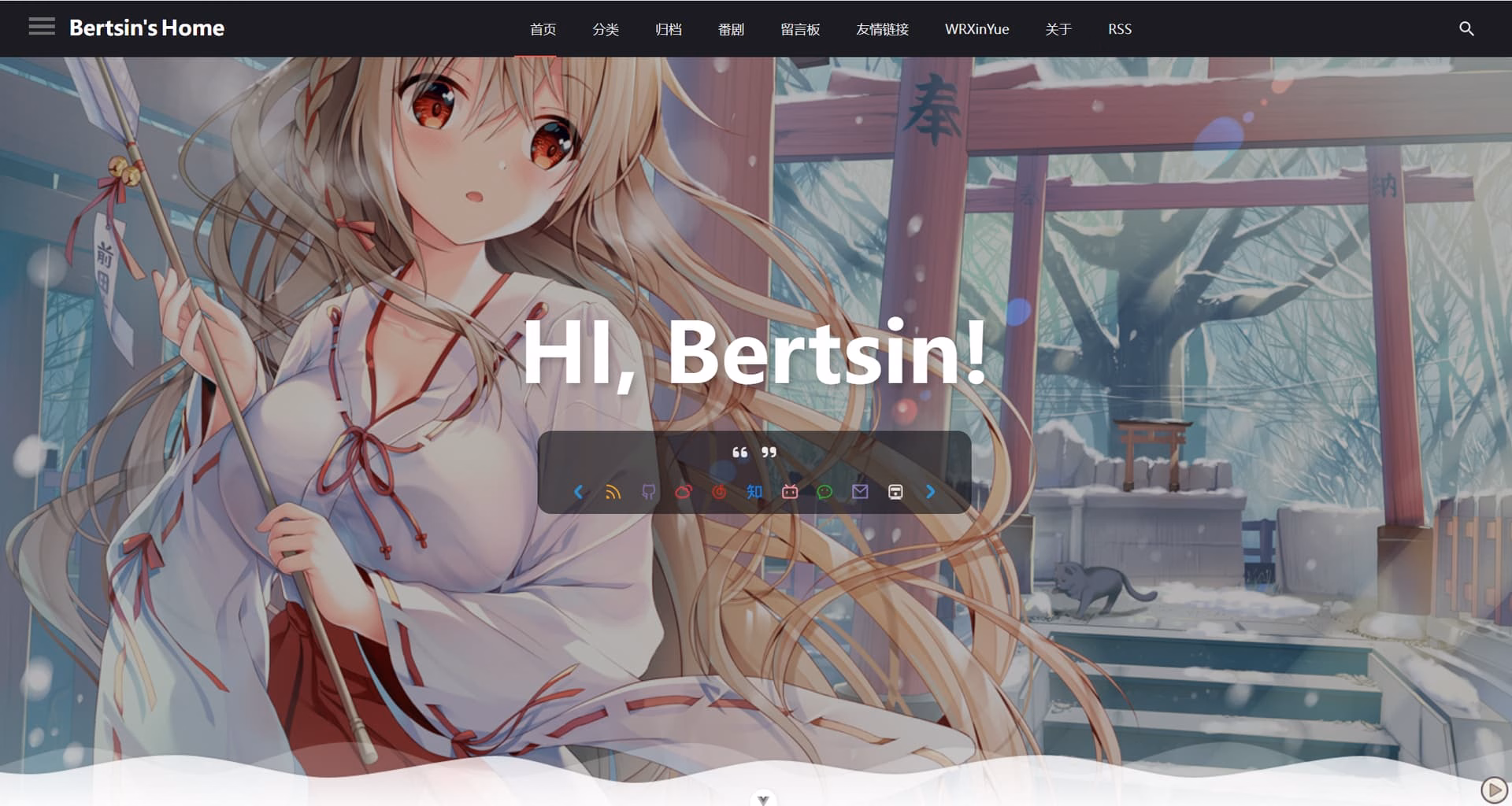The image size is (1512, 806).
Task: Click the scroll-down arrow at bottom center
Action: pos(763,798)
